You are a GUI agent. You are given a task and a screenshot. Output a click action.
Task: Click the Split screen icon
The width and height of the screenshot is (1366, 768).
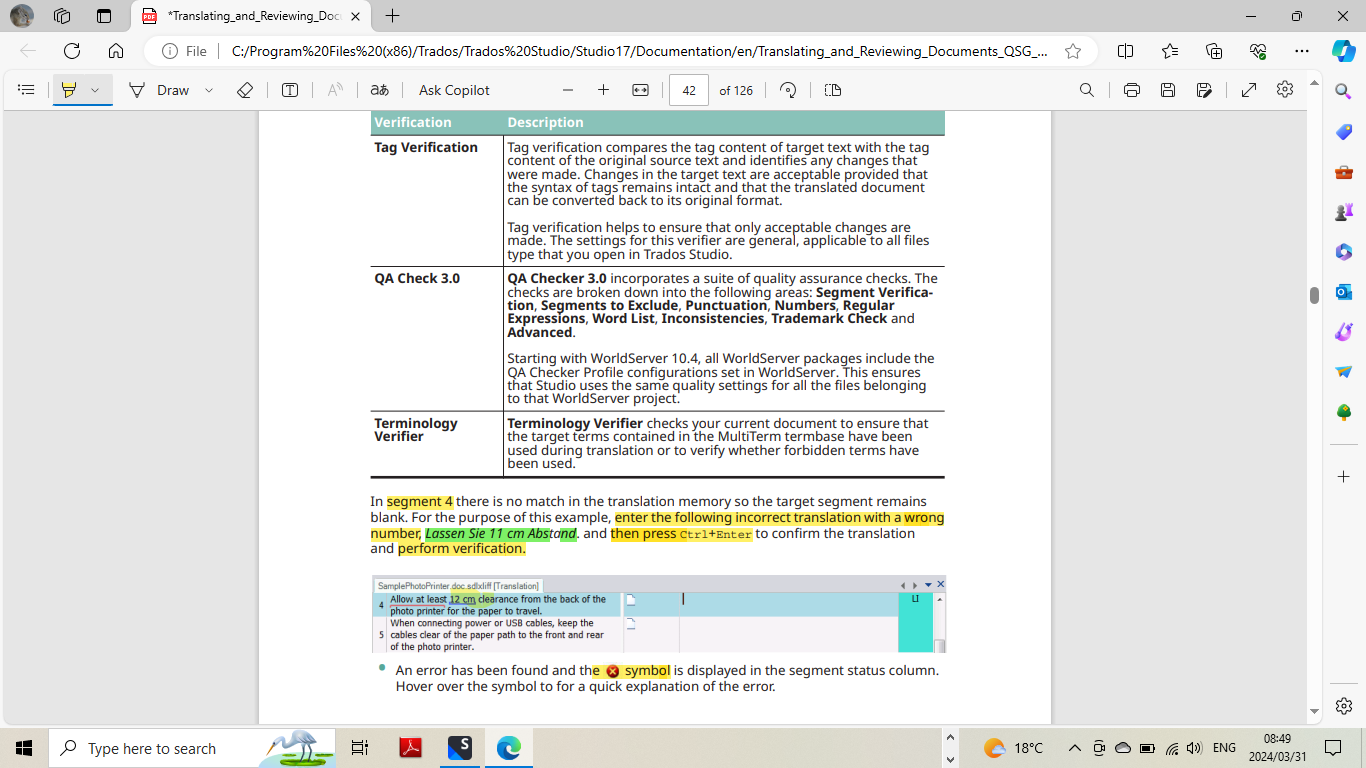pyautogui.click(x=1125, y=51)
